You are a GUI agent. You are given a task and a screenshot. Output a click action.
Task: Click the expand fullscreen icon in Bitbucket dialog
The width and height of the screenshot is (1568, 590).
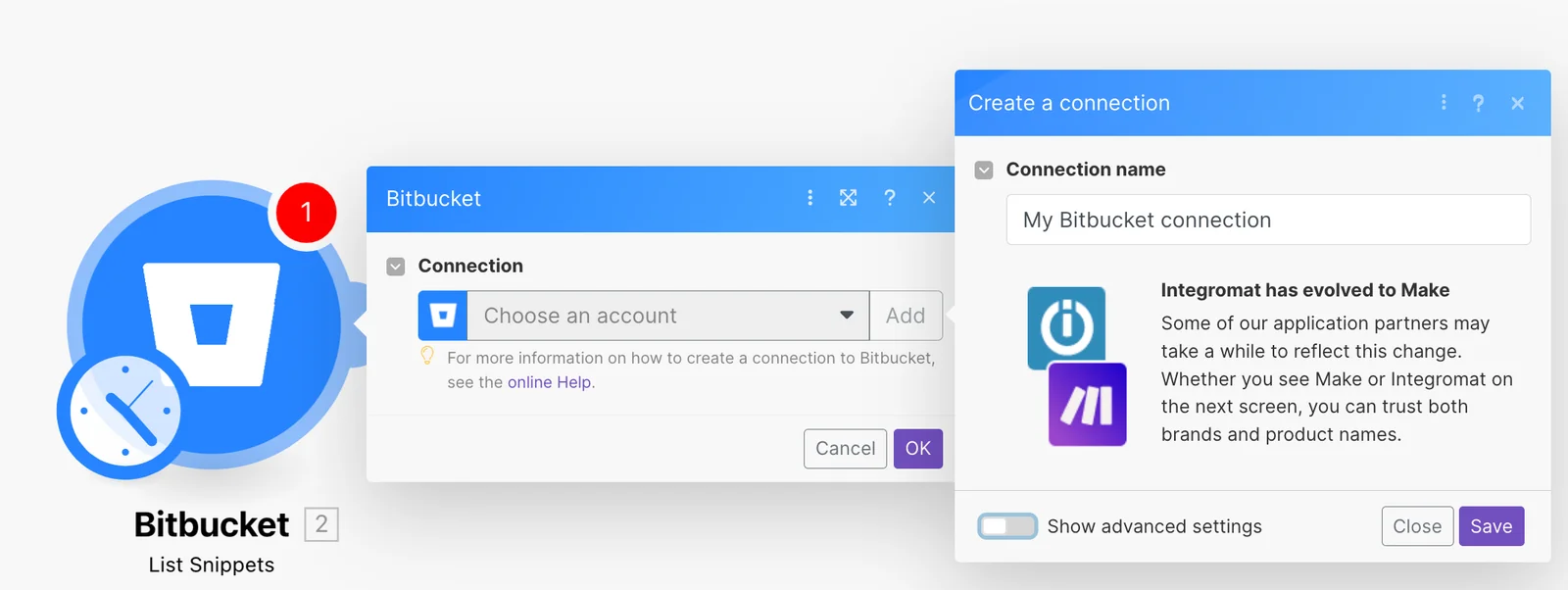coord(849,198)
